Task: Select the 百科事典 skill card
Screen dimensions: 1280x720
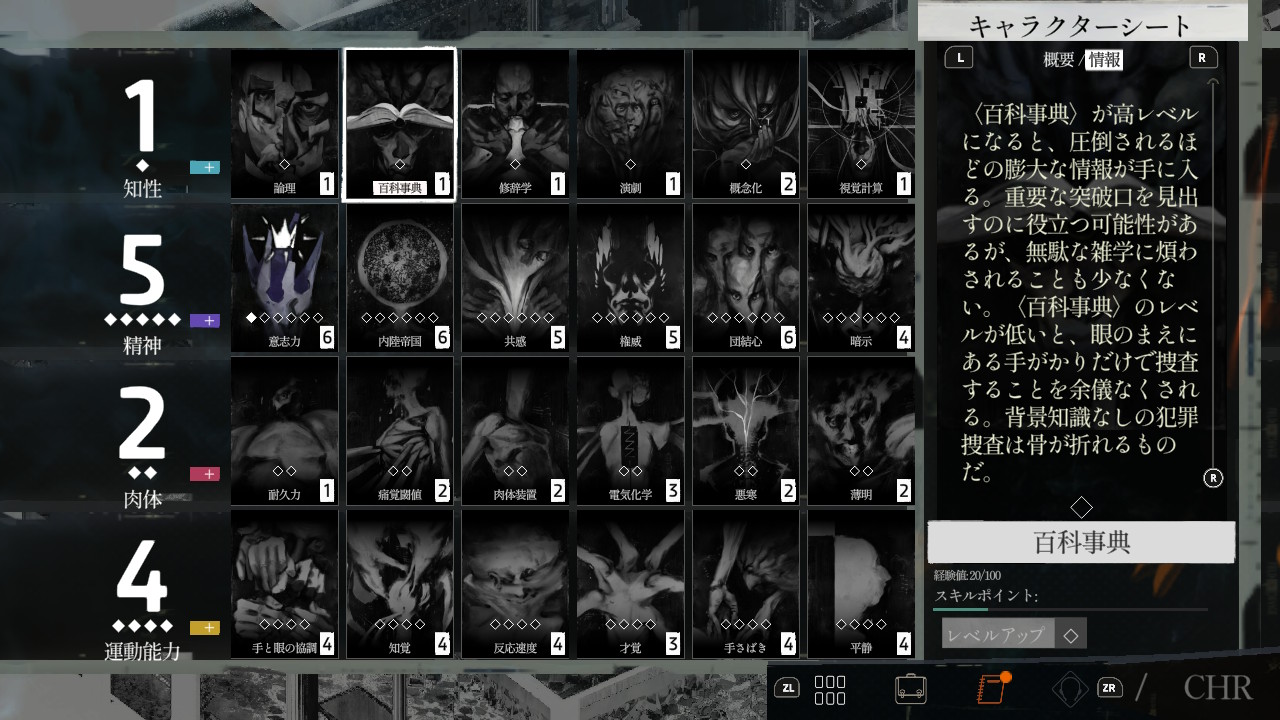Action: (400, 124)
